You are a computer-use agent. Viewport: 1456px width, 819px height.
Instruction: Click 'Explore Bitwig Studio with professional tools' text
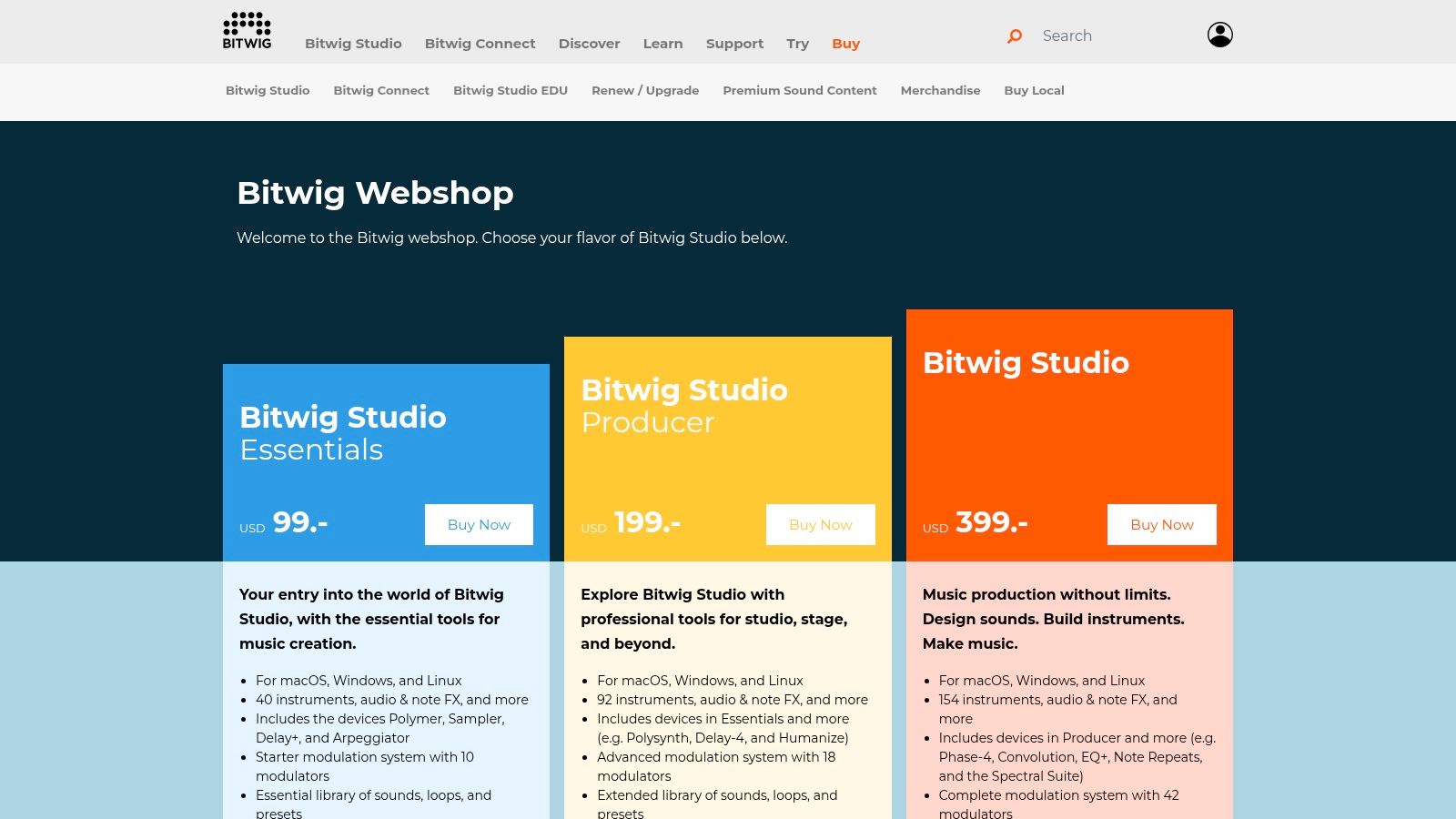[714, 619]
